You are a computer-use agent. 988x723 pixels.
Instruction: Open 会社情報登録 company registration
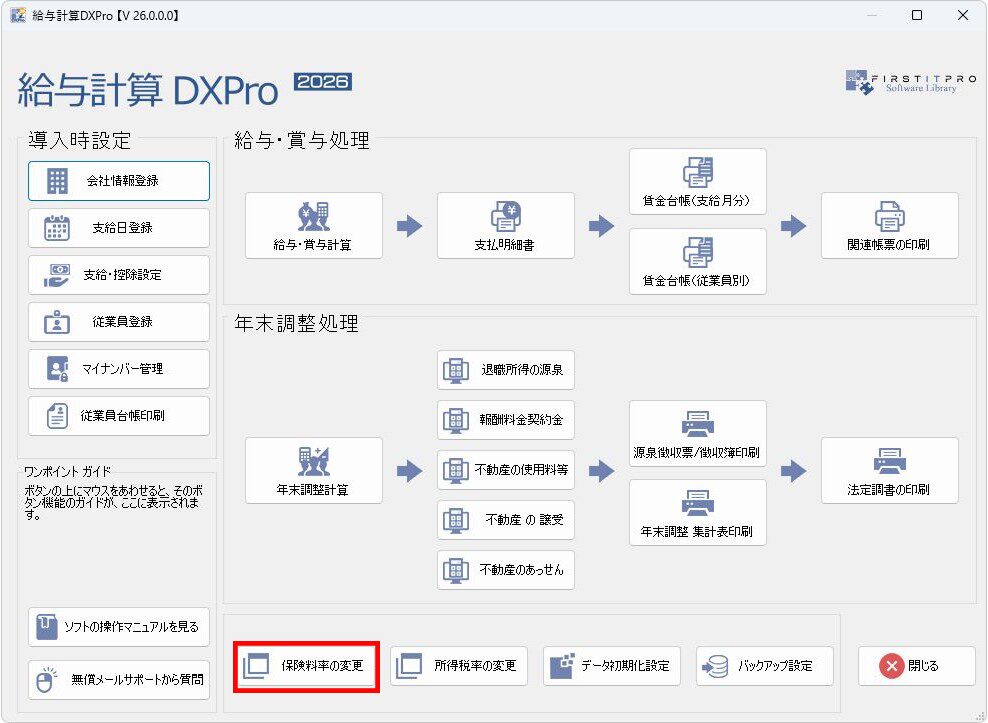119,181
